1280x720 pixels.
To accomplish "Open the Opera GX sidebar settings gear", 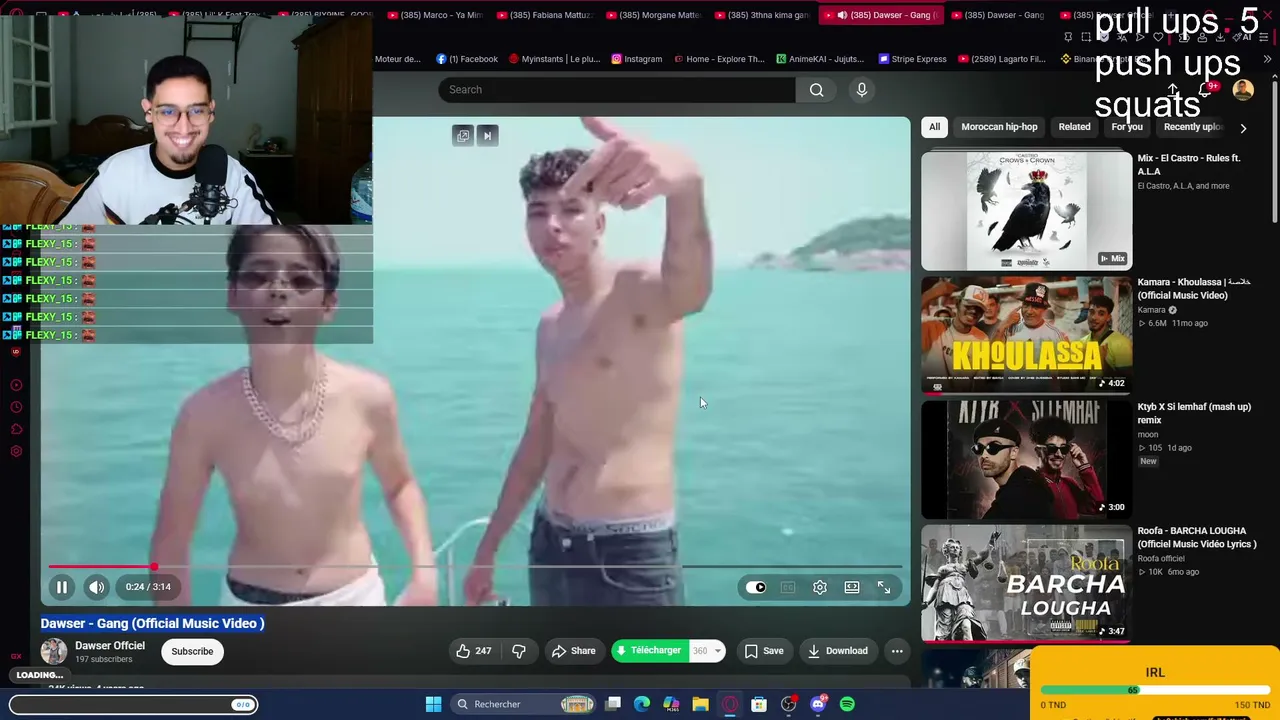I will tap(16, 451).
